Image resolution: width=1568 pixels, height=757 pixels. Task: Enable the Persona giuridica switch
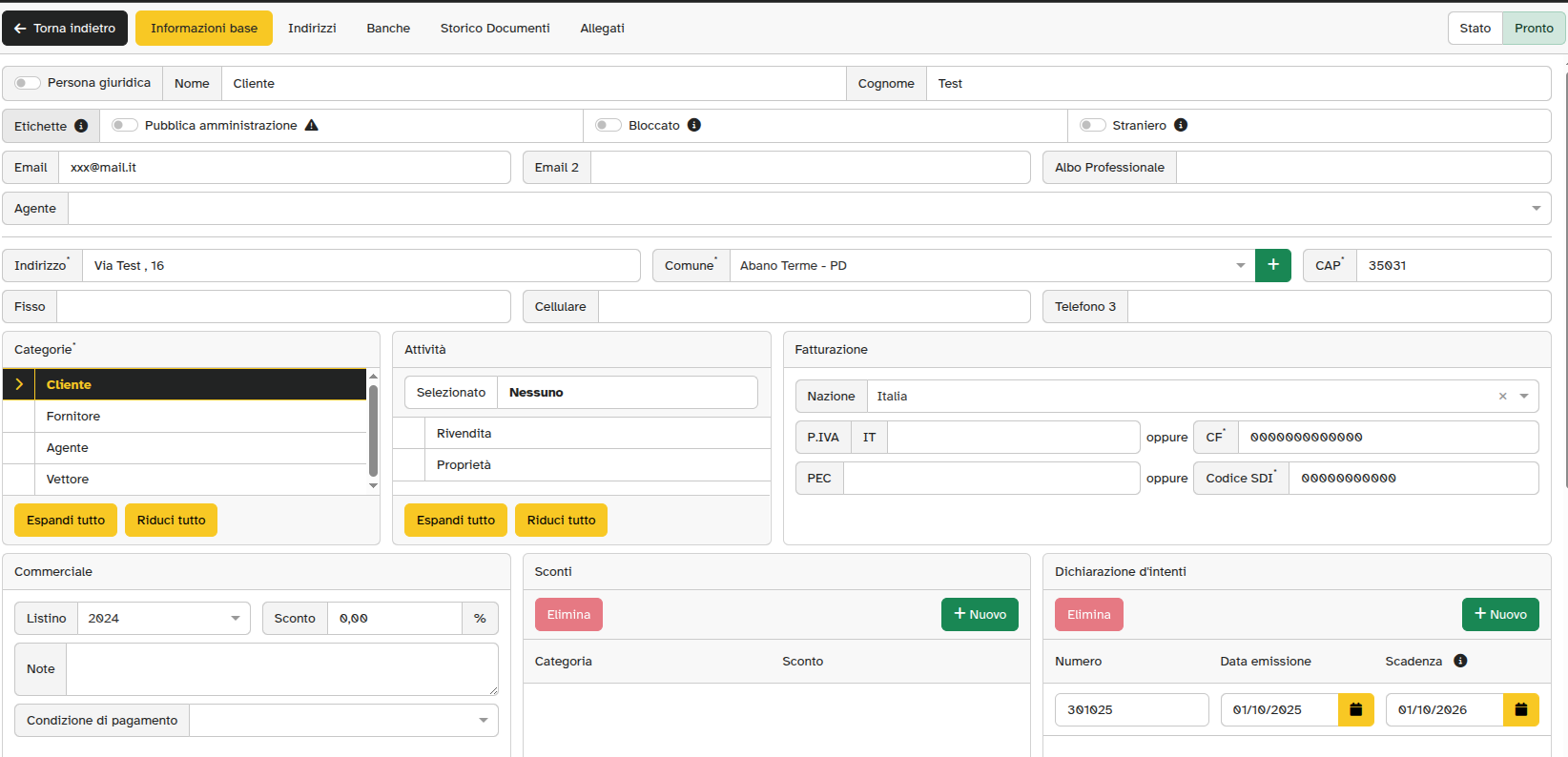28,83
